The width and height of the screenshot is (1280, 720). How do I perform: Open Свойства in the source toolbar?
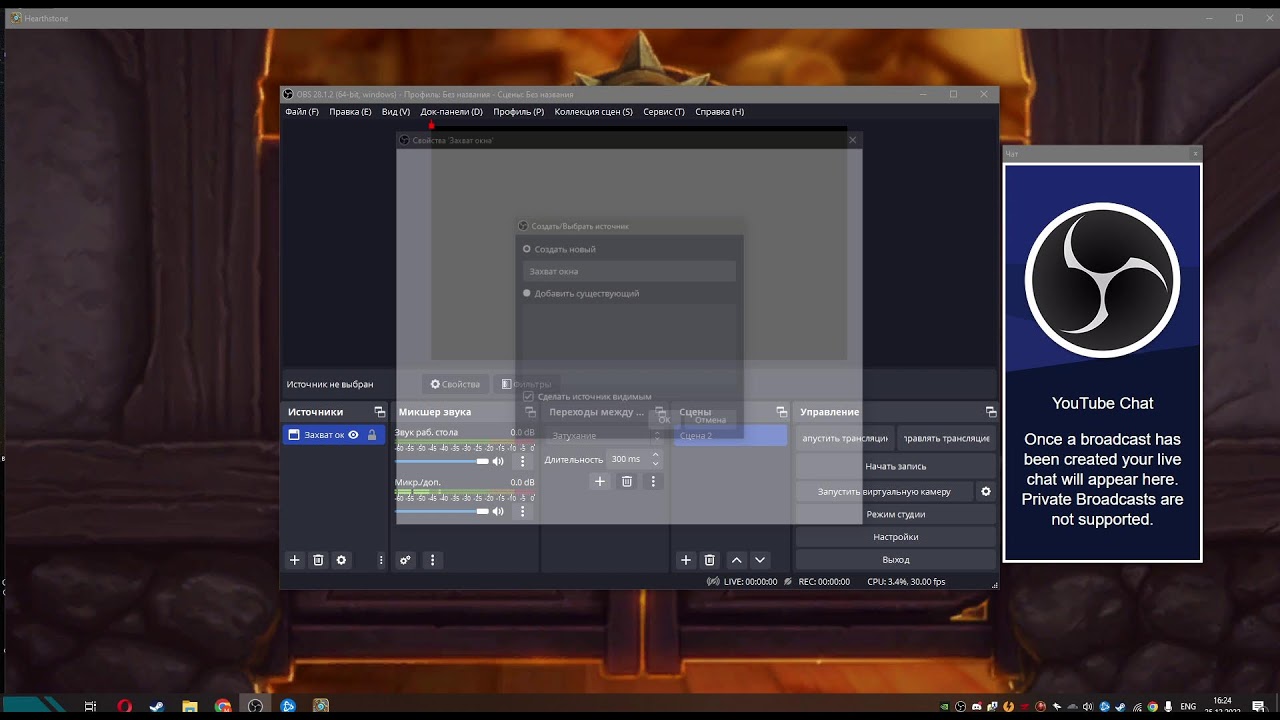455,384
